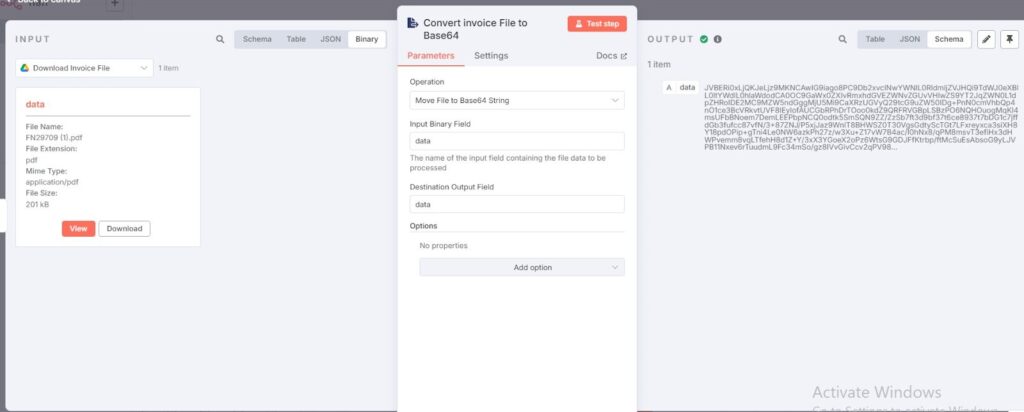
Task: Click the mime type application/pdf
Action: tap(52, 182)
